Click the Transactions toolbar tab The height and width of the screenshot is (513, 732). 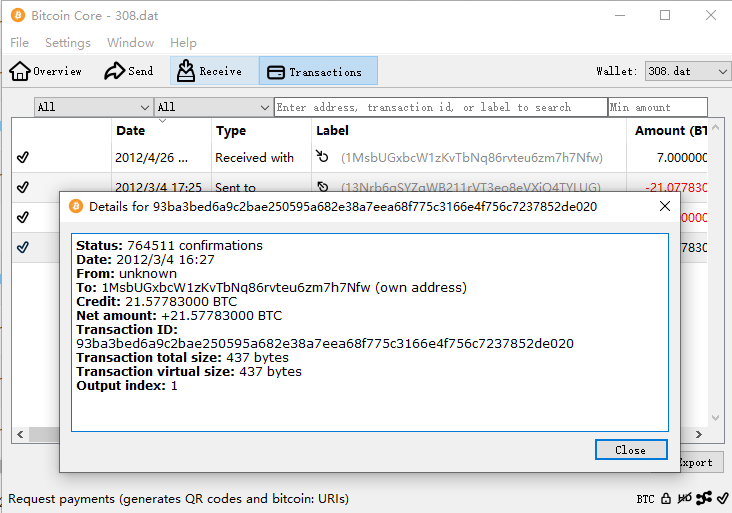point(318,72)
